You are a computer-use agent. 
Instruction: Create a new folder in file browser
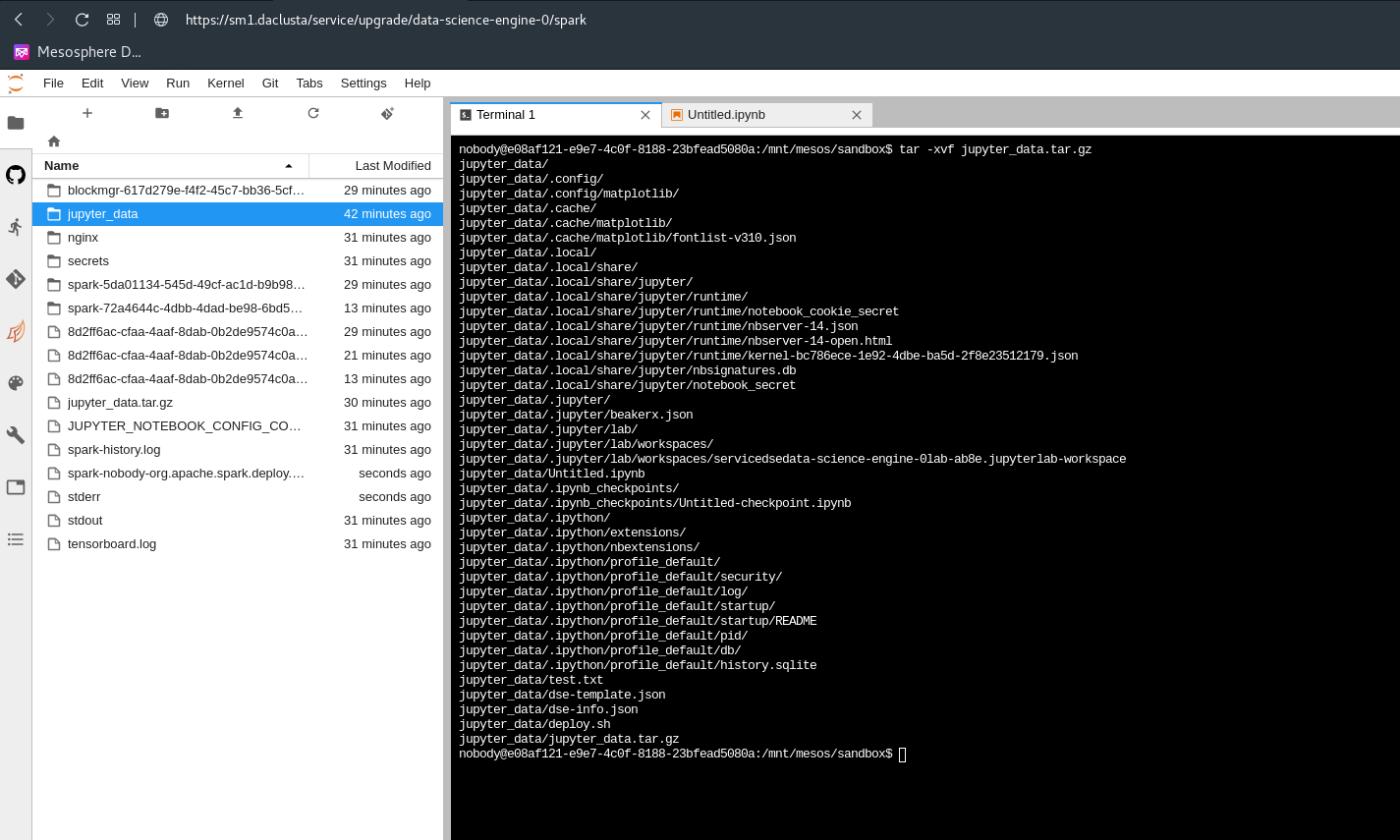(x=162, y=113)
